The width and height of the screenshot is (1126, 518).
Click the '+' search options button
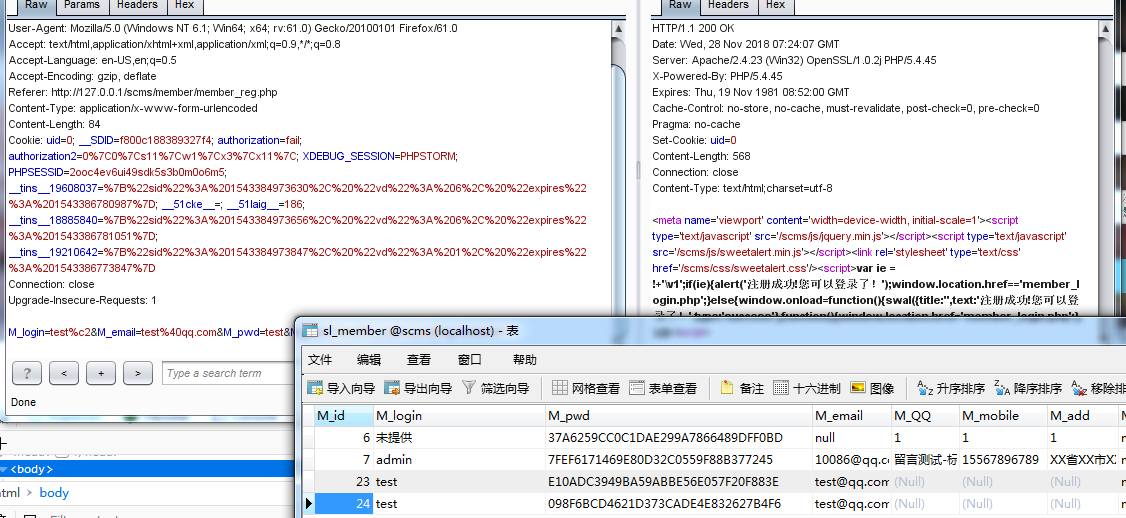pos(101,373)
